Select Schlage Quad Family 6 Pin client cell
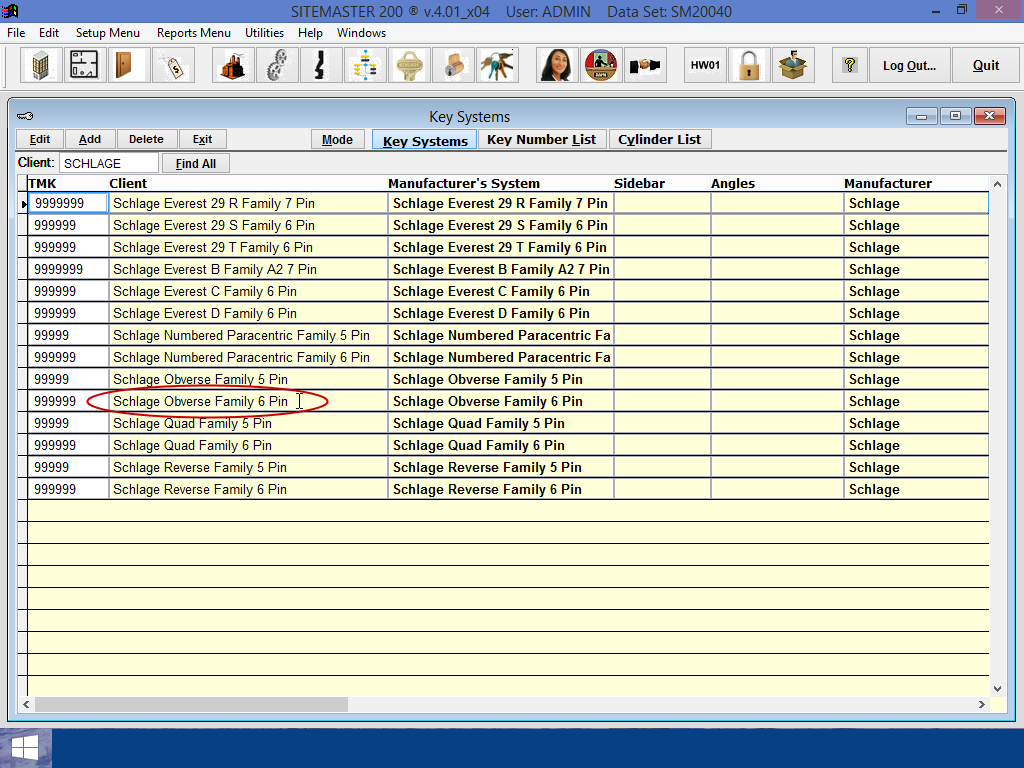This screenshot has height=768, width=1024. click(248, 445)
